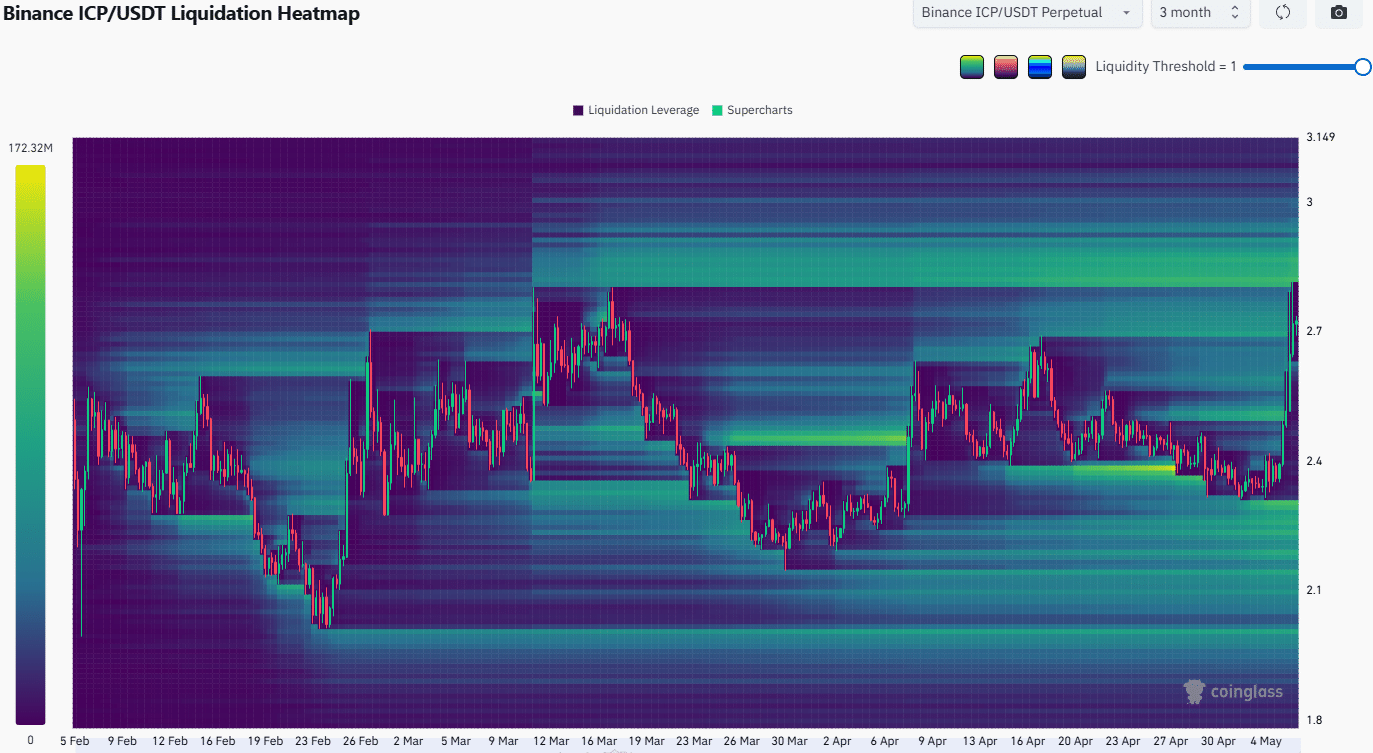Toggle the Supercharts legend series
Screen dimensions: 1373x753
click(x=751, y=110)
